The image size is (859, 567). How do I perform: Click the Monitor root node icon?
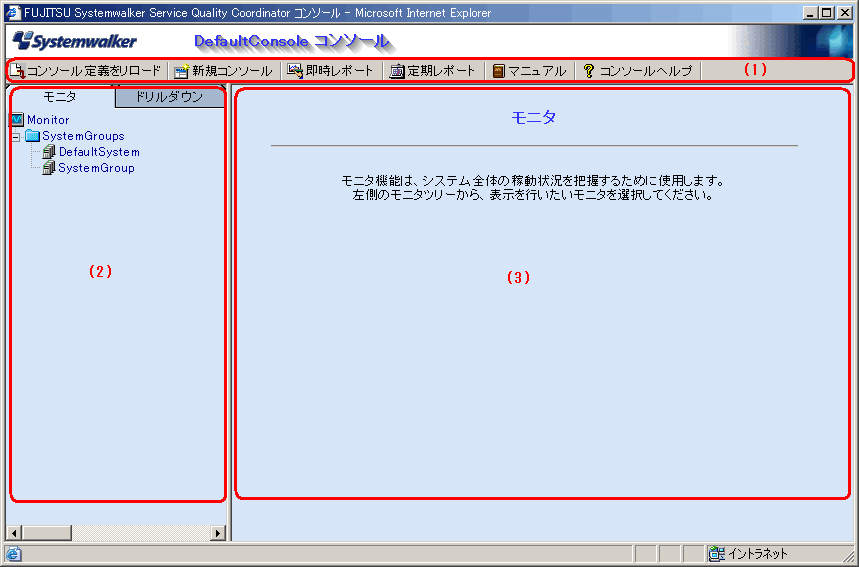tap(17, 119)
